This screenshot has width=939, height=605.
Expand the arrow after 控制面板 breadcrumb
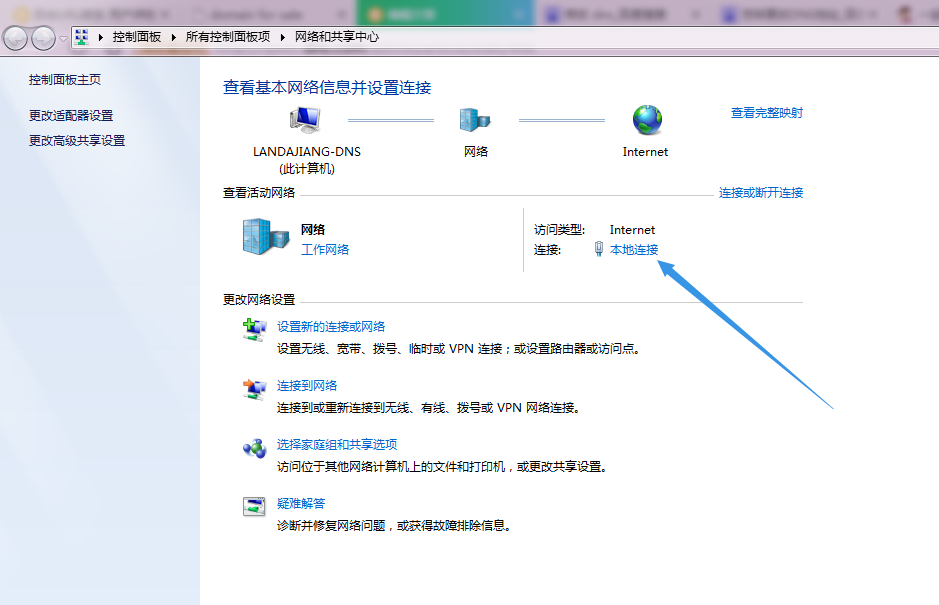click(x=174, y=37)
